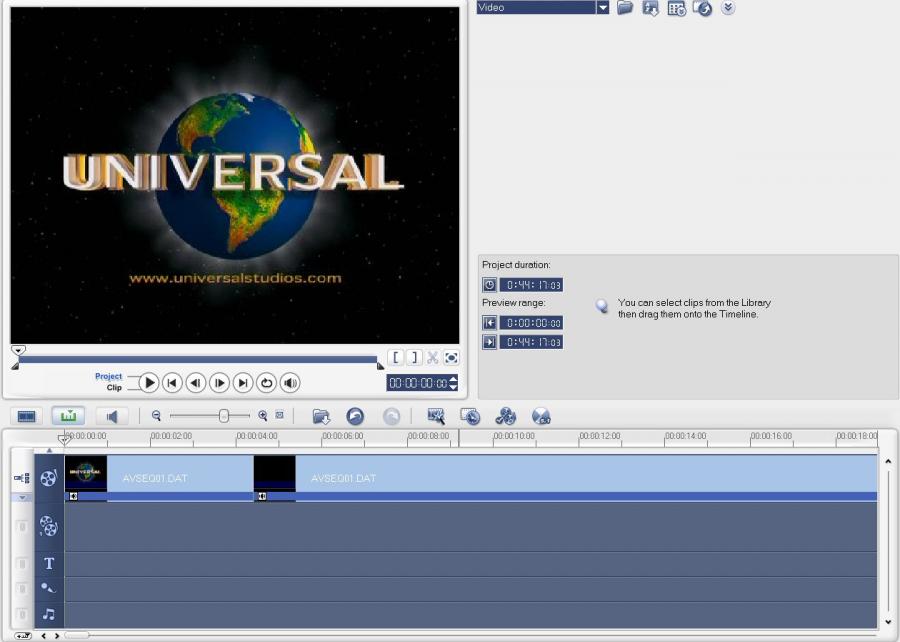
Task: Increase the preview timecode with up arrow
Action: coord(453,379)
